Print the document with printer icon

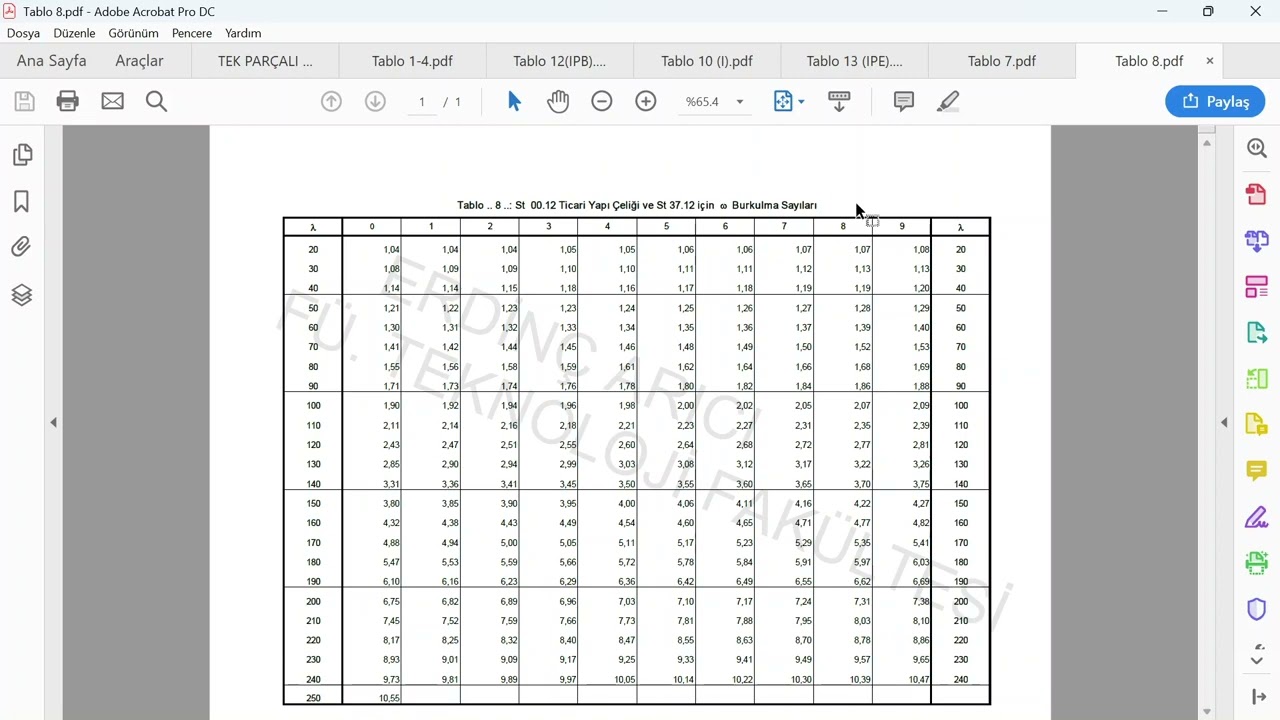coord(68,101)
